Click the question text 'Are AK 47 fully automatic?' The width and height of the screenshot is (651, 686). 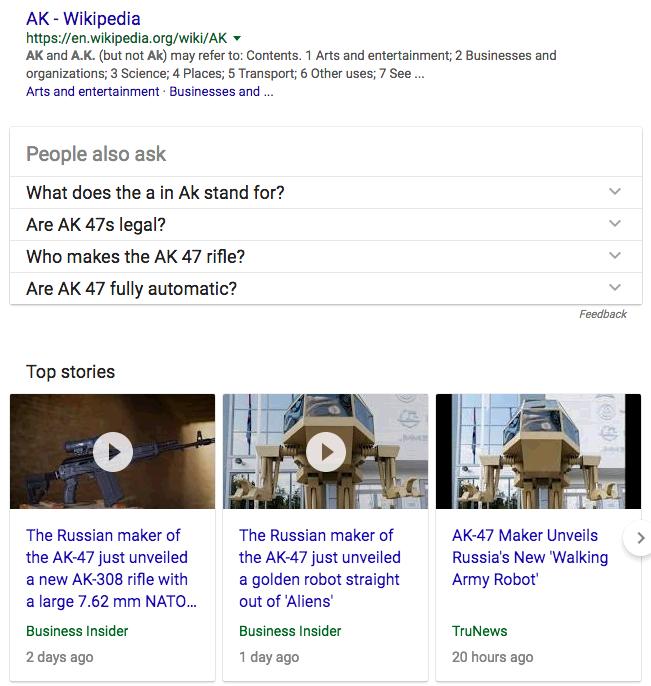point(131,289)
